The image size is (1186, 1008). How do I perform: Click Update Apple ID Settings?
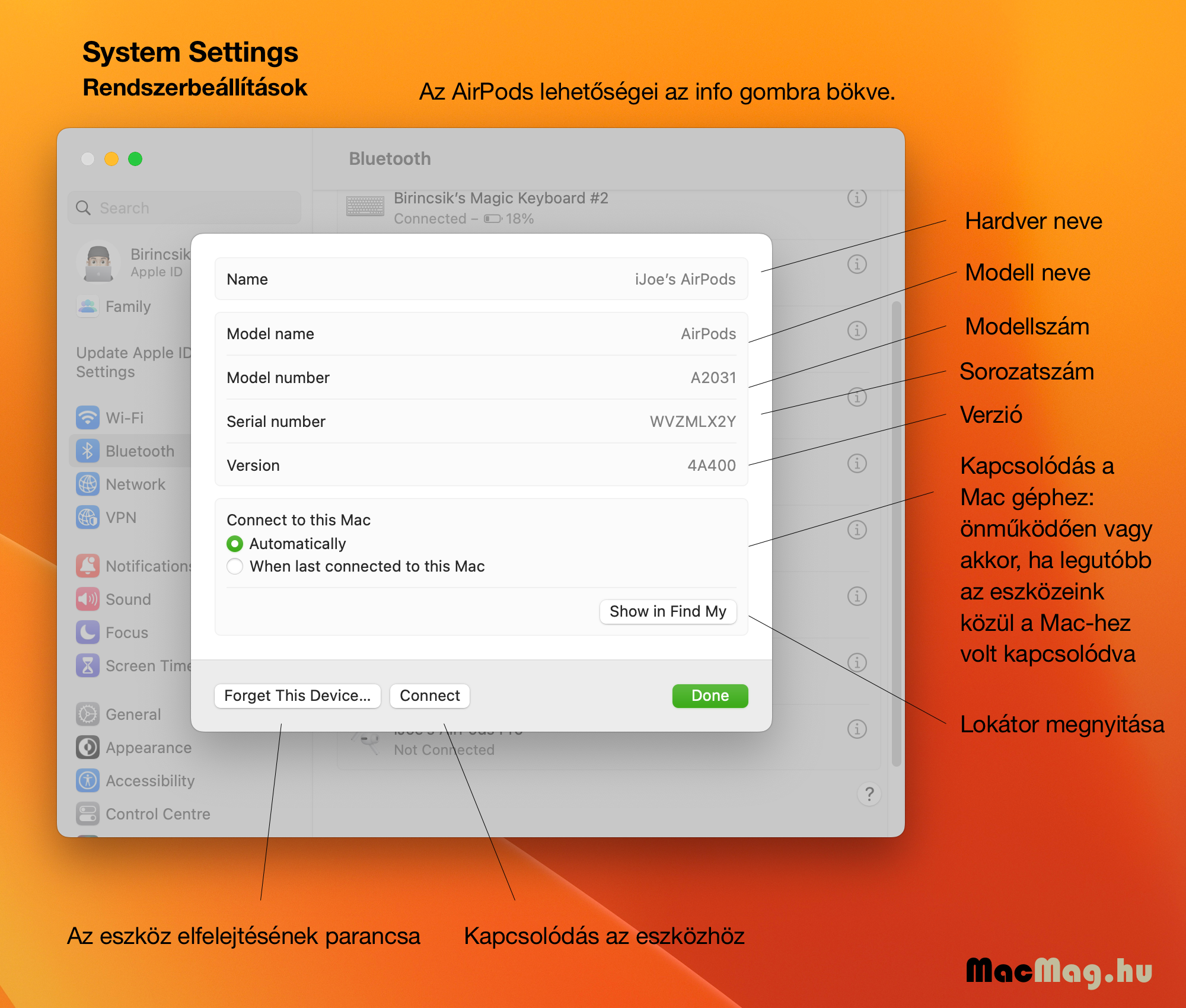(133, 362)
